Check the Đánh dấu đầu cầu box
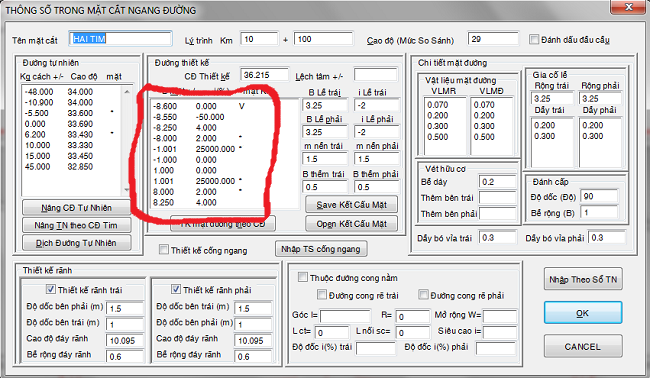 (534, 40)
